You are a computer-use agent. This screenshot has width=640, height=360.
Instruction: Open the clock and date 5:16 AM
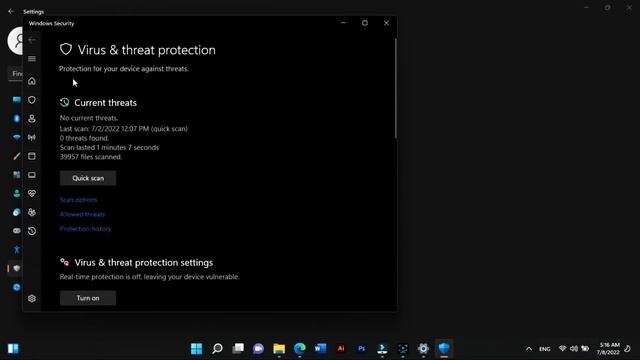(x=609, y=349)
